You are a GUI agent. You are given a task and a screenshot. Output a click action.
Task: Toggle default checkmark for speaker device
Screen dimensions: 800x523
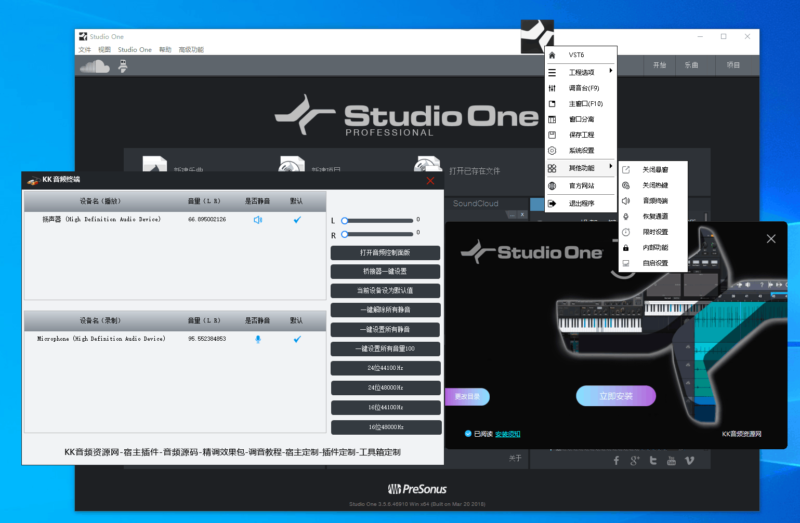[296, 219]
